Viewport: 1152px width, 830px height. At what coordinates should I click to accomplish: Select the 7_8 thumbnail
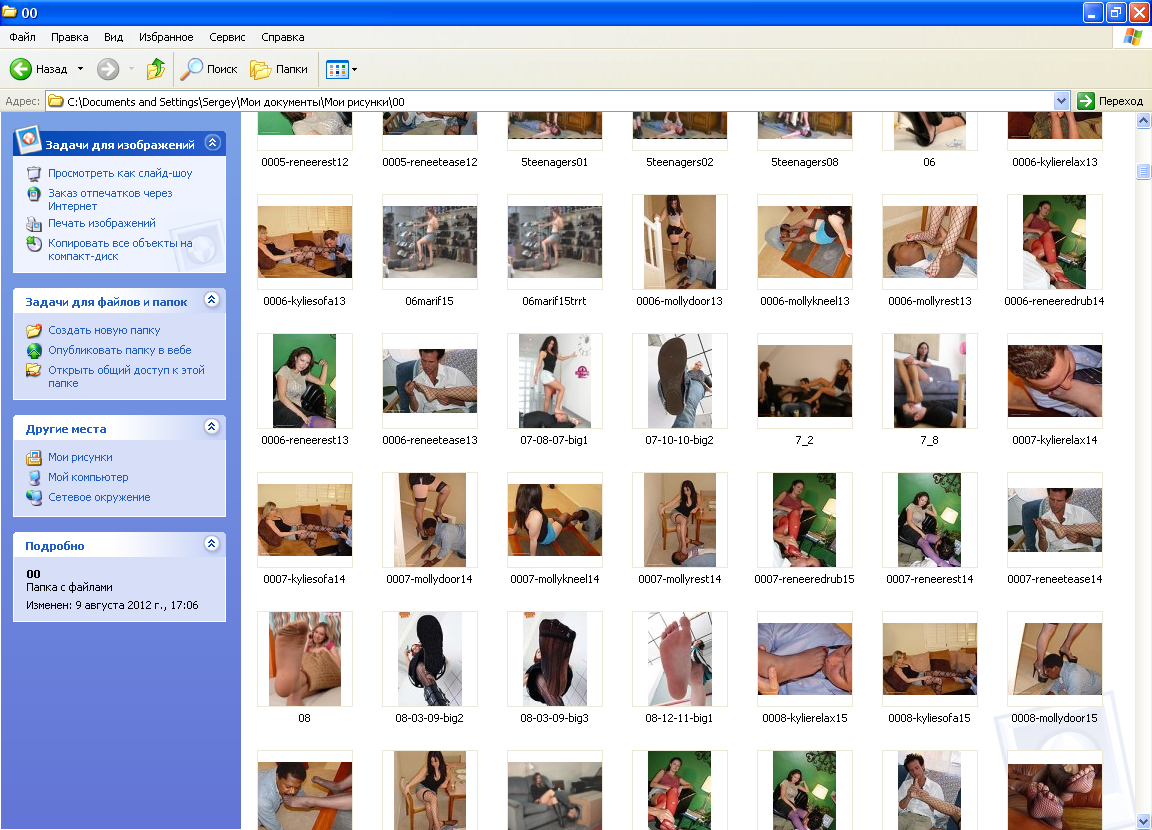pyautogui.click(x=929, y=380)
